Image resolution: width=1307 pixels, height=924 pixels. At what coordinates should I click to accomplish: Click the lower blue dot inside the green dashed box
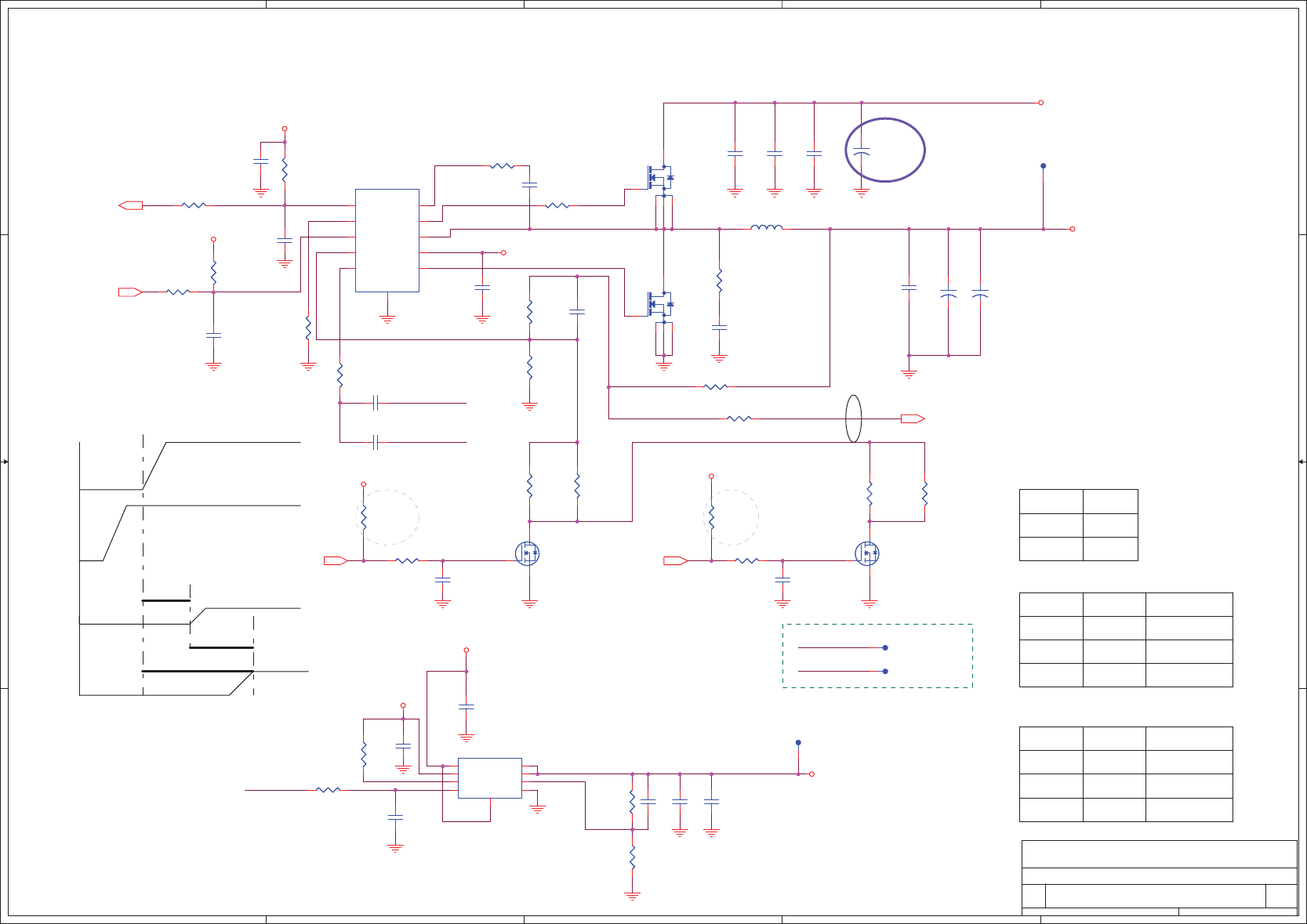click(x=885, y=672)
